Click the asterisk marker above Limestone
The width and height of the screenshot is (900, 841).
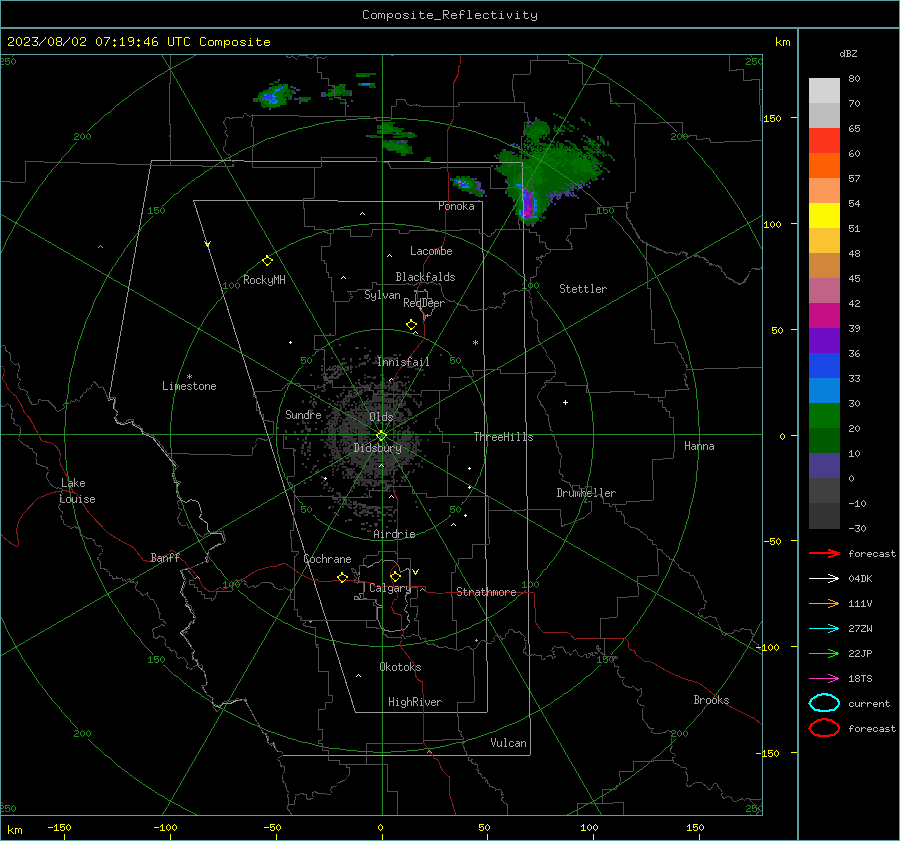[x=189, y=377]
